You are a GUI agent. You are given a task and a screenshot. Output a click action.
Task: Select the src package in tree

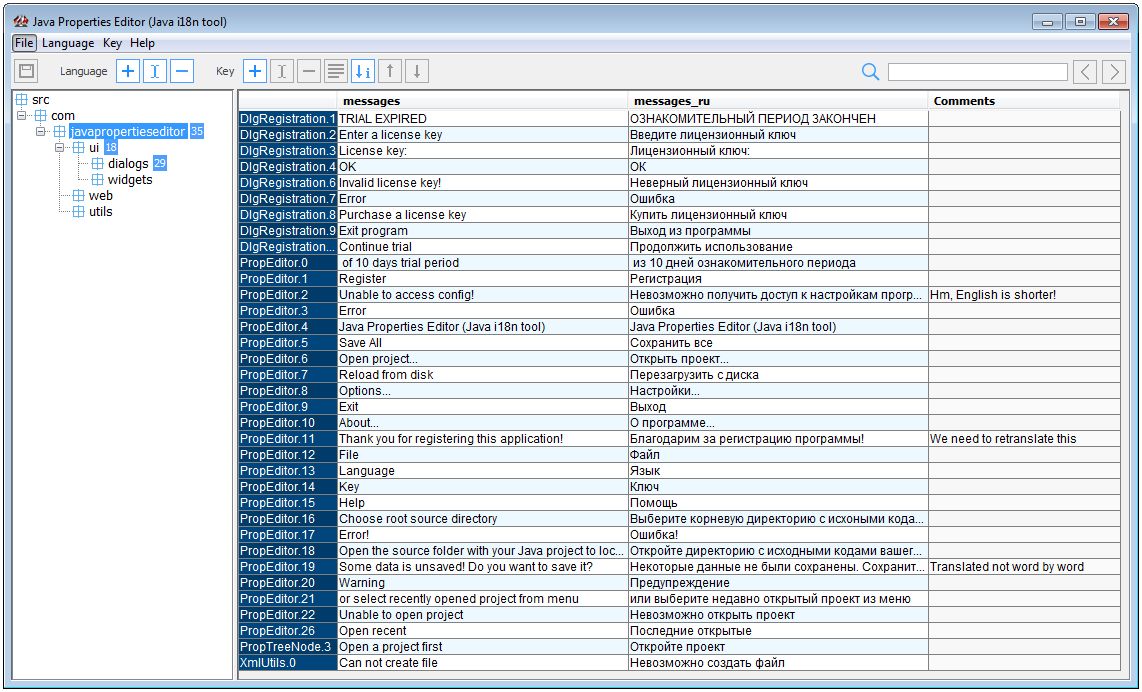coord(41,100)
